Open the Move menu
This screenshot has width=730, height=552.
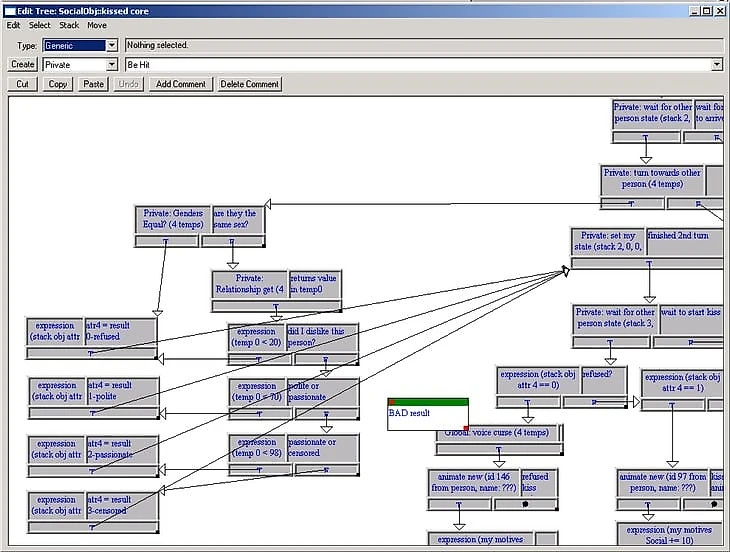(96, 25)
